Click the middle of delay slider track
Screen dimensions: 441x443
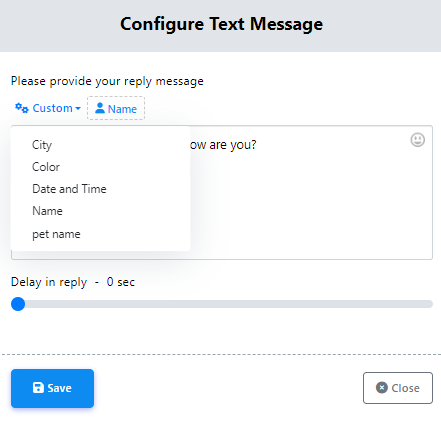[222, 304]
